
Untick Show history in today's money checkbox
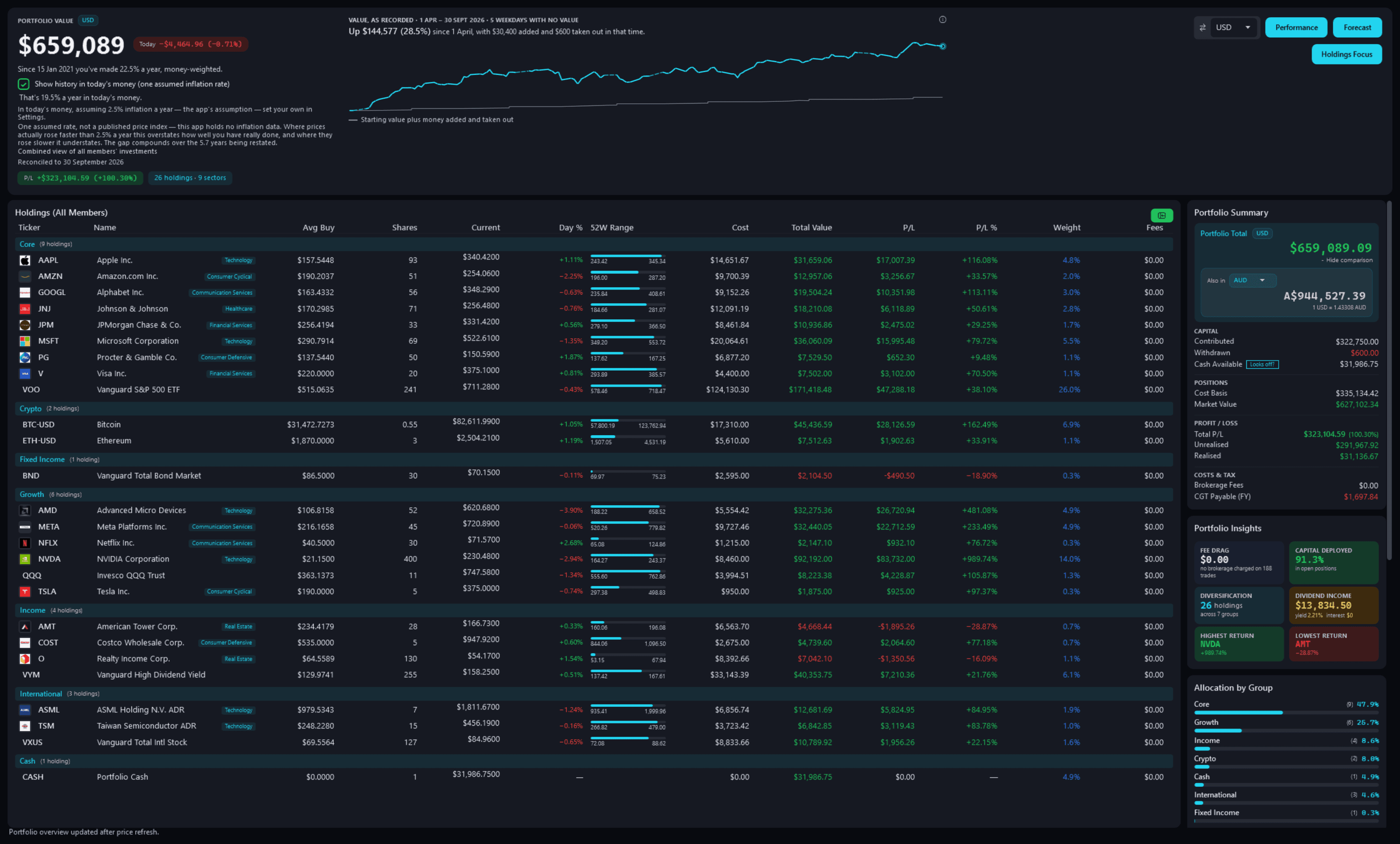point(23,84)
